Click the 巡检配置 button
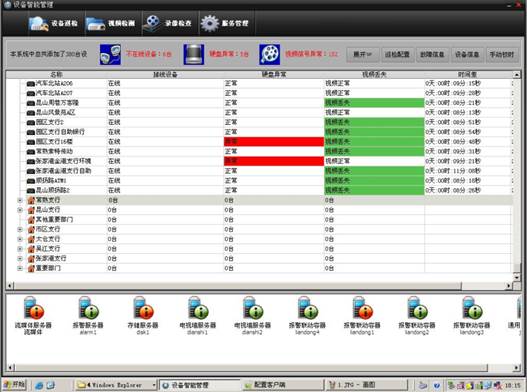The width and height of the screenshot is (527, 392). pos(397,54)
